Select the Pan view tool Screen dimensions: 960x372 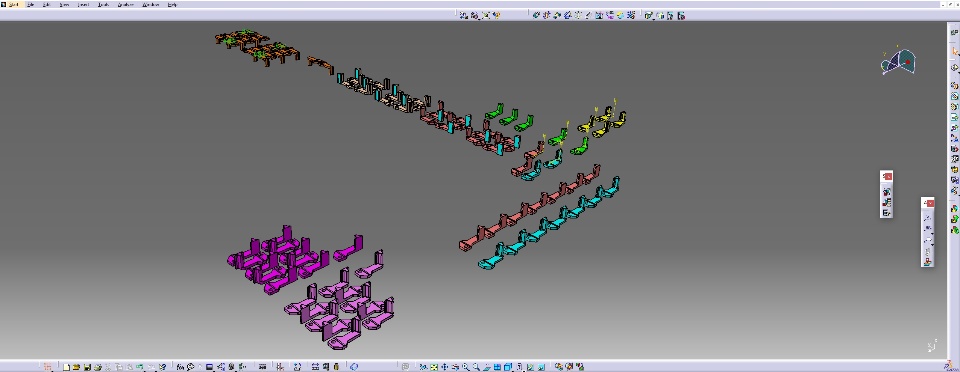[x=444, y=367]
